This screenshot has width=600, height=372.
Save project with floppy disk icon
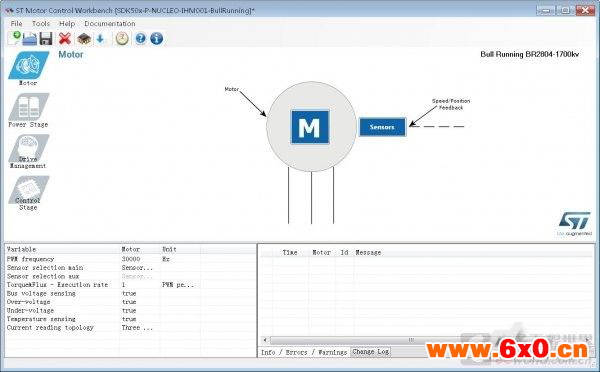pyautogui.click(x=46, y=39)
